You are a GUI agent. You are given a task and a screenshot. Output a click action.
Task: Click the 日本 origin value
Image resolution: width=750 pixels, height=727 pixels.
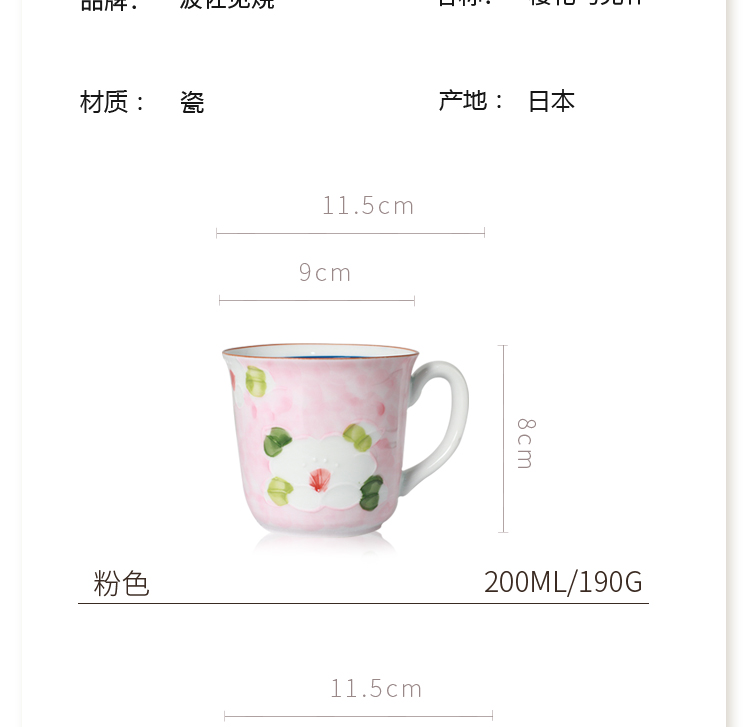pos(551,101)
